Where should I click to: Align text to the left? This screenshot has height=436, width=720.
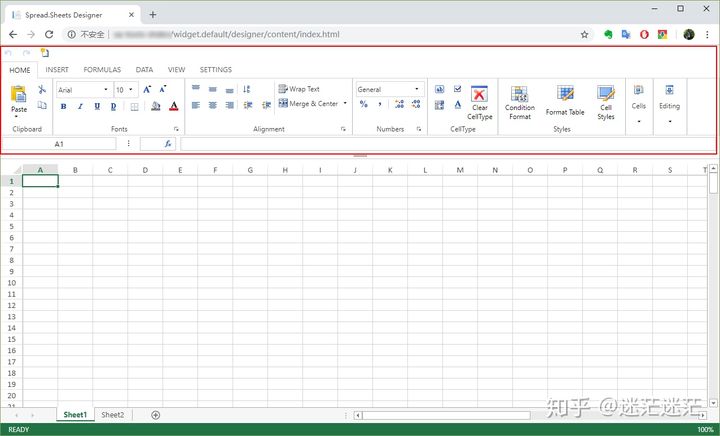(196, 106)
